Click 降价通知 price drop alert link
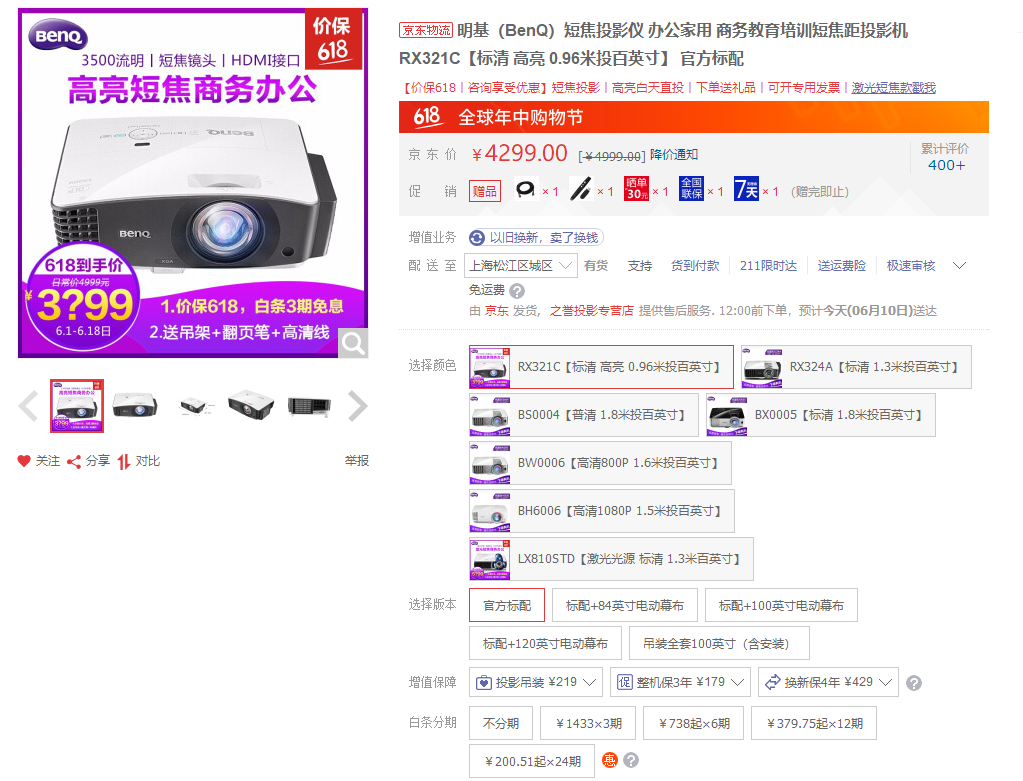The image size is (1023, 781). [x=674, y=155]
